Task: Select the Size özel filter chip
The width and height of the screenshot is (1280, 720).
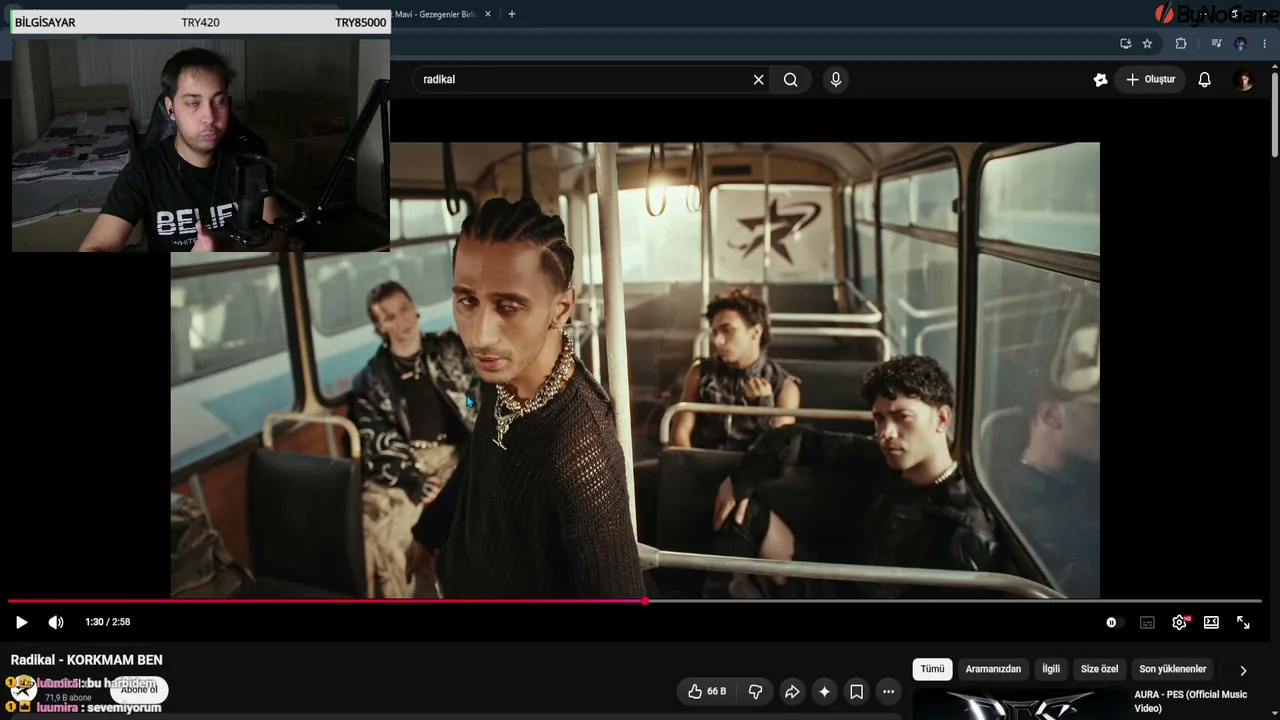Action: (1099, 669)
